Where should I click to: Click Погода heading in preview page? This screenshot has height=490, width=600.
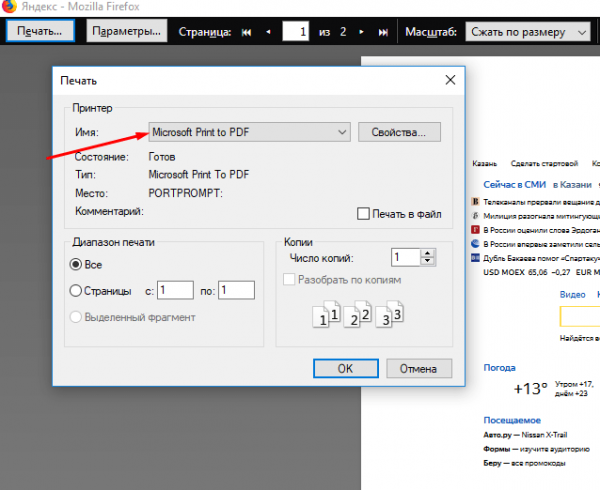[x=499, y=368]
